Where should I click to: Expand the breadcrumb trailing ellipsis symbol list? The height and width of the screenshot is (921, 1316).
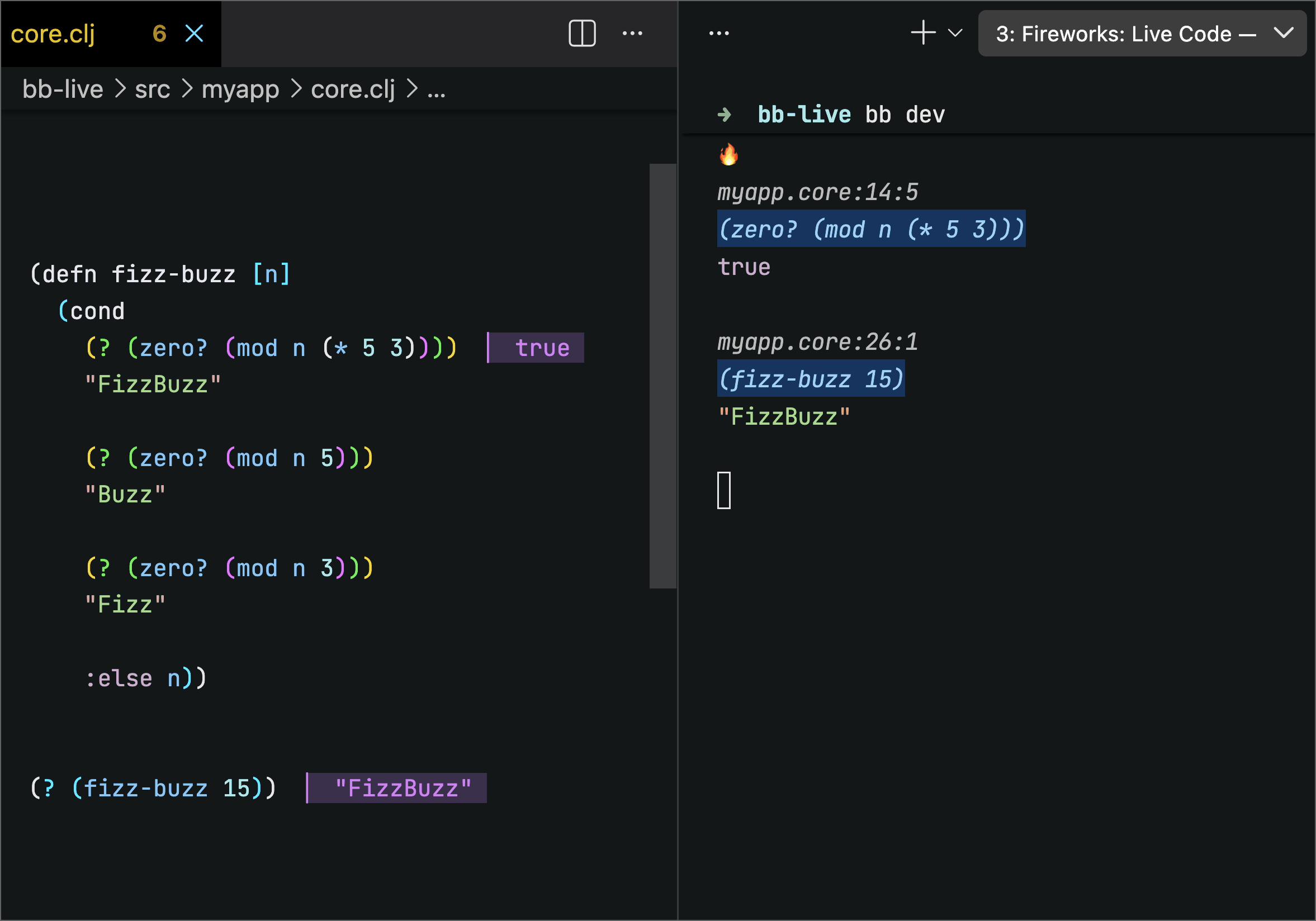tap(436, 91)
